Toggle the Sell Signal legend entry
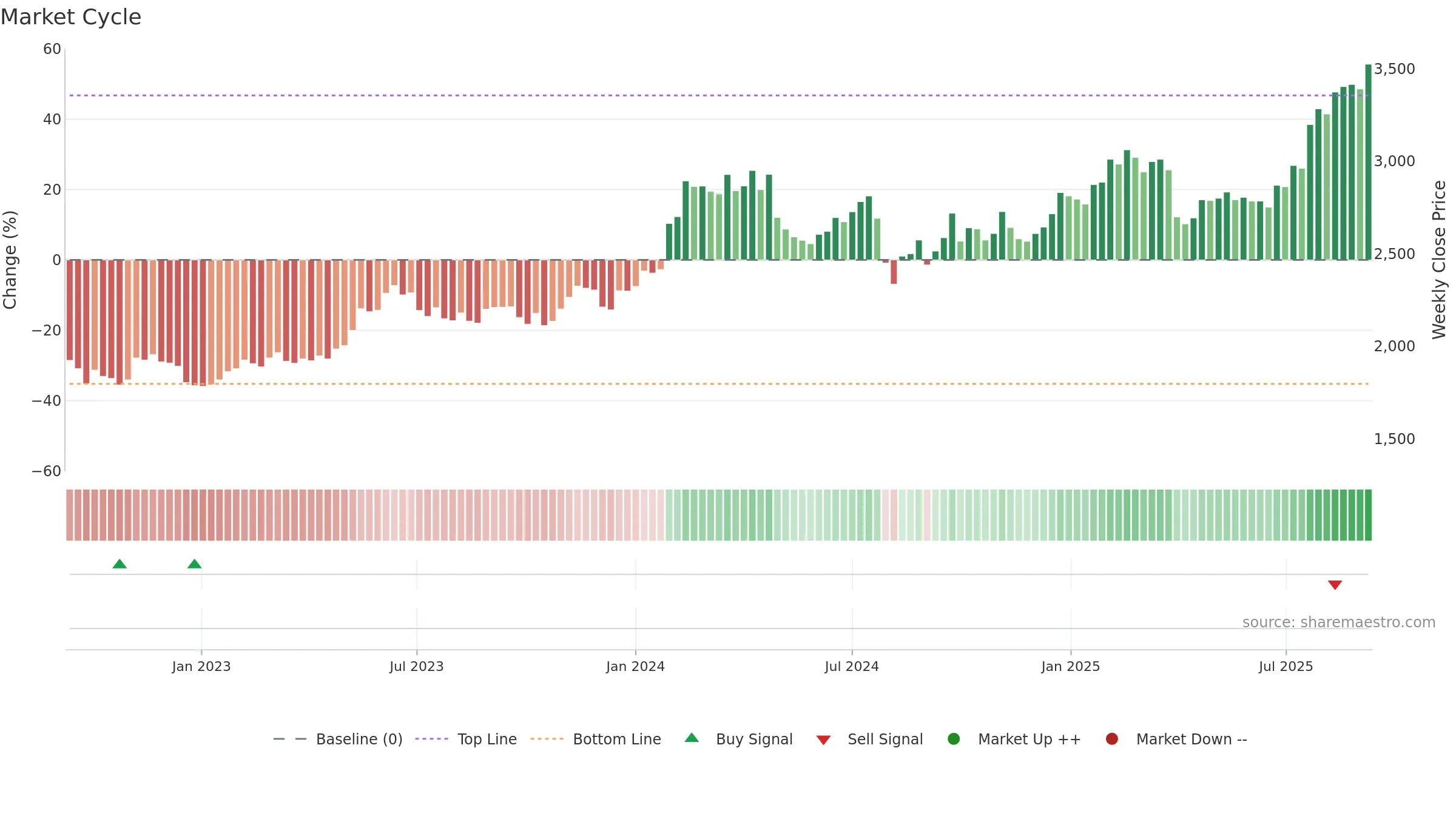The height and width of the screenshot is (819, 1456). [x=869, y=739]
